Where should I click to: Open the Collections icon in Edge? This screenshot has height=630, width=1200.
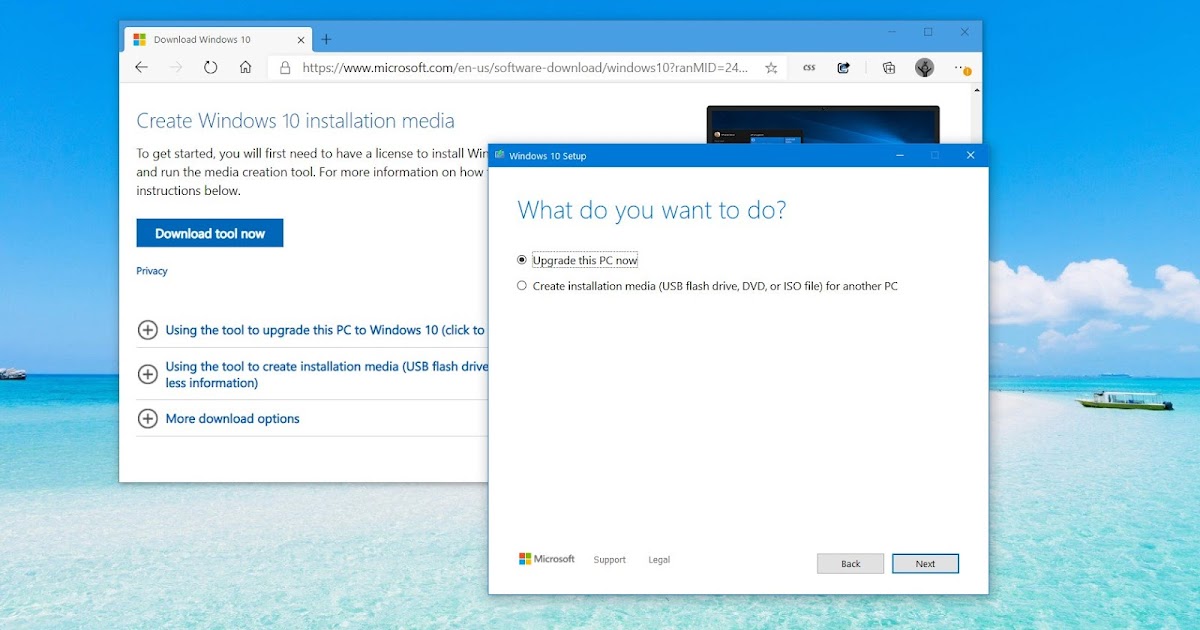(888, 68)
